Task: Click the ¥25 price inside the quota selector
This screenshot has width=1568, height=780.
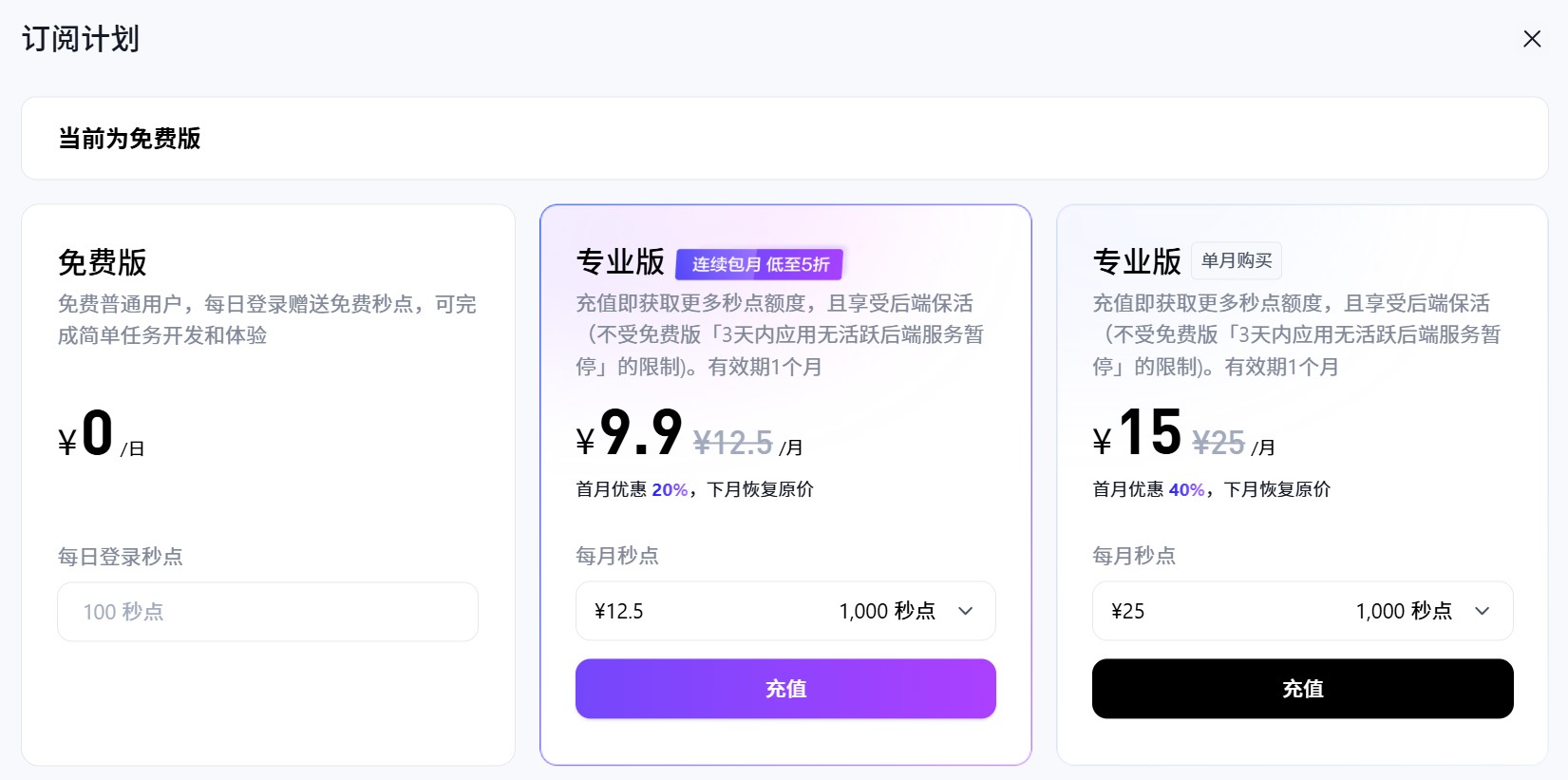Action: (1126, 611)
